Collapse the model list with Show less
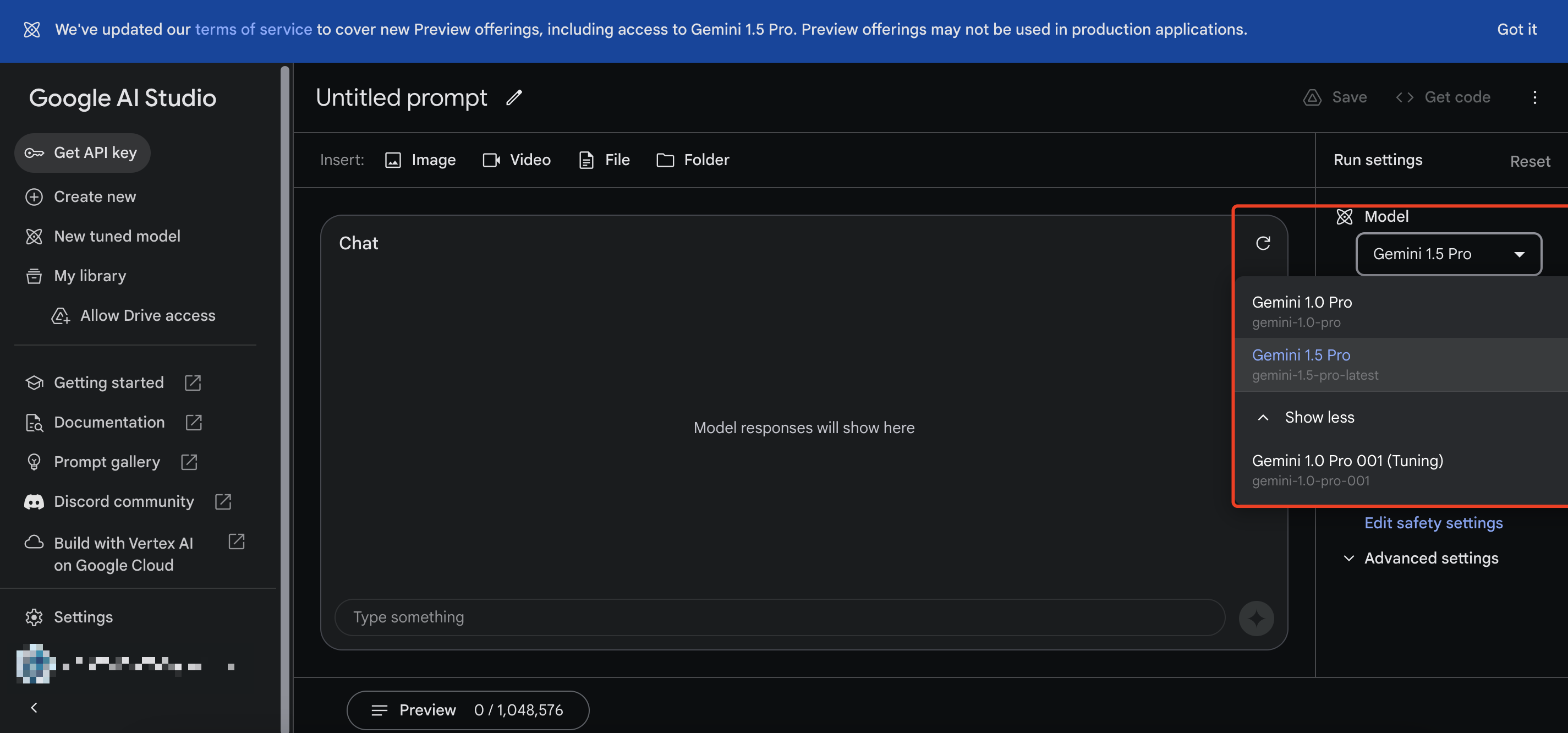Screen dimensions: 1568x733 [1318, 418]
